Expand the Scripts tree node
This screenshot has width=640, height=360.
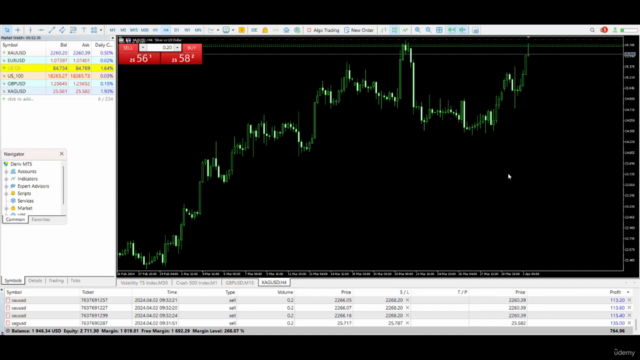[7, 193]
